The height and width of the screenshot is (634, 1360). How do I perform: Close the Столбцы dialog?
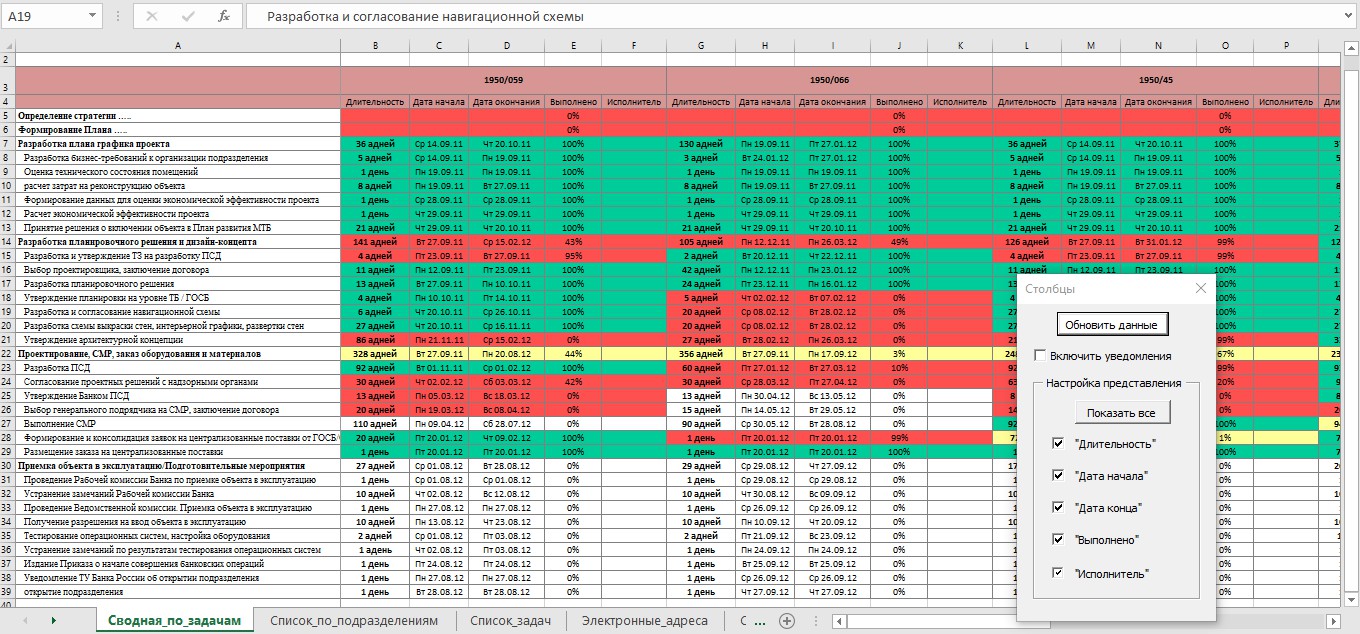click(x=1201, y=288)
